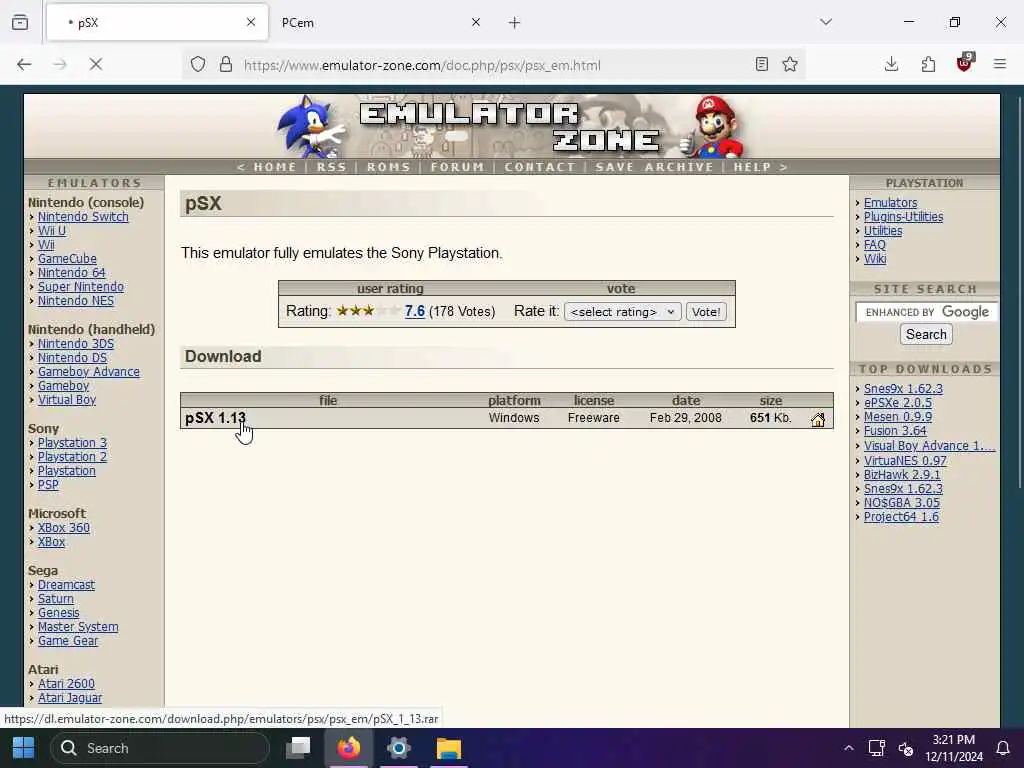
Task: Open File Explorer from the taskbar
Action: click(x=449, y=748)
